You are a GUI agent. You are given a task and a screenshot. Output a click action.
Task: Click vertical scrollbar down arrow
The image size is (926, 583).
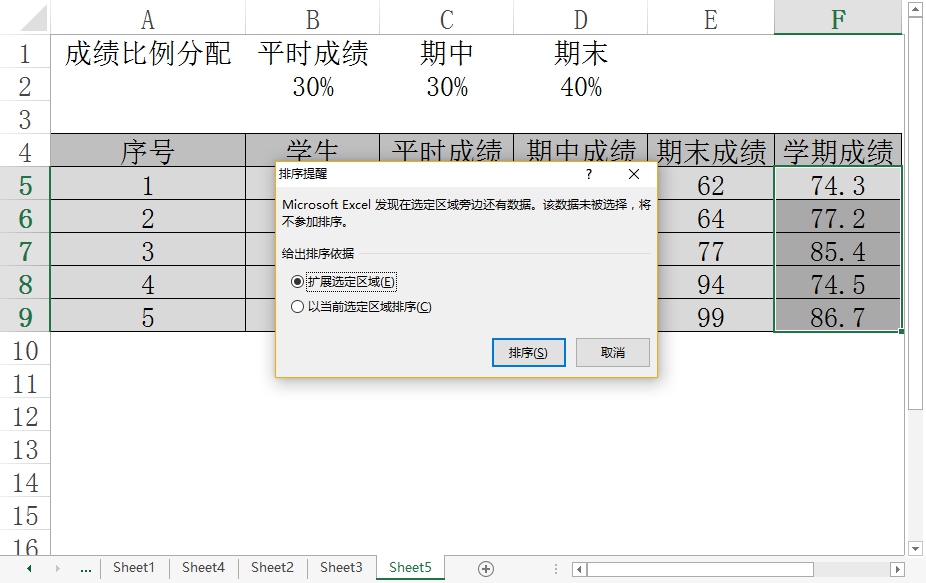point(915,549)
